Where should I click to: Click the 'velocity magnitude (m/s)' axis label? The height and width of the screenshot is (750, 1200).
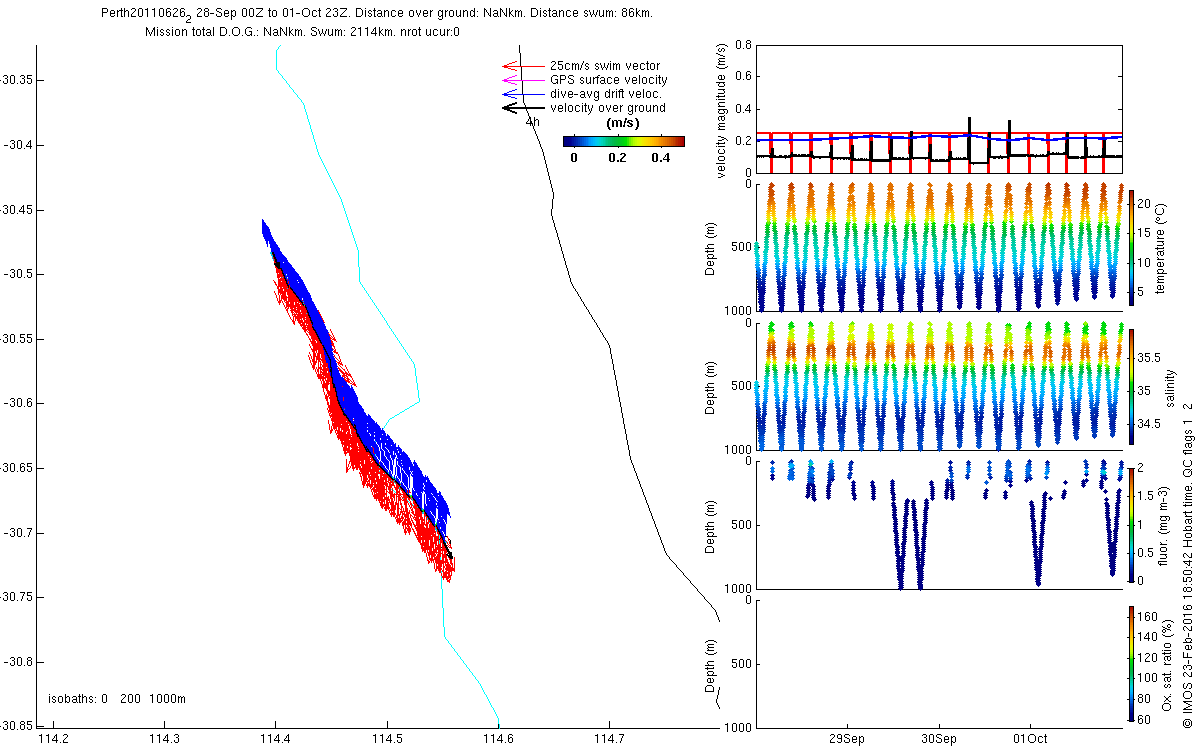tap(722, 111)
